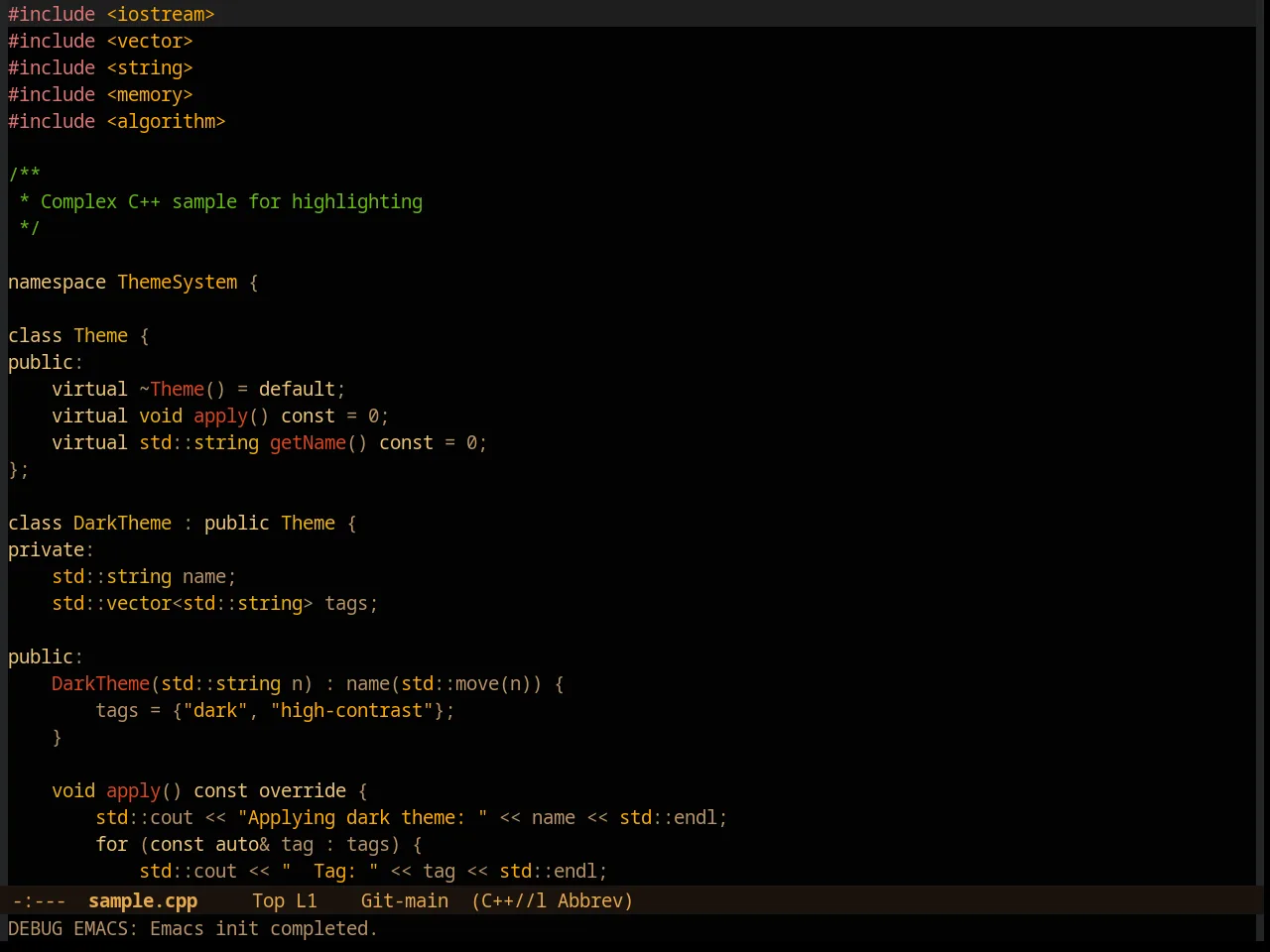Click the sample.cpp buffer name in mode line
Viewport: 1270px width, 952px height.
(x=143, y=900)
